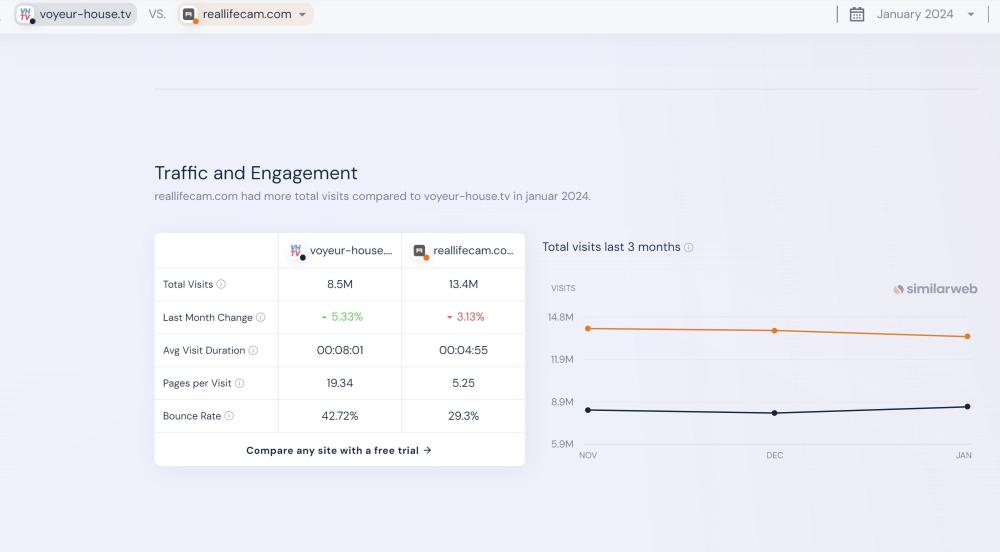Screen dimensions: 1000x552
Task: Click dark line data point for JAN
Action: [x=967, y=406]
